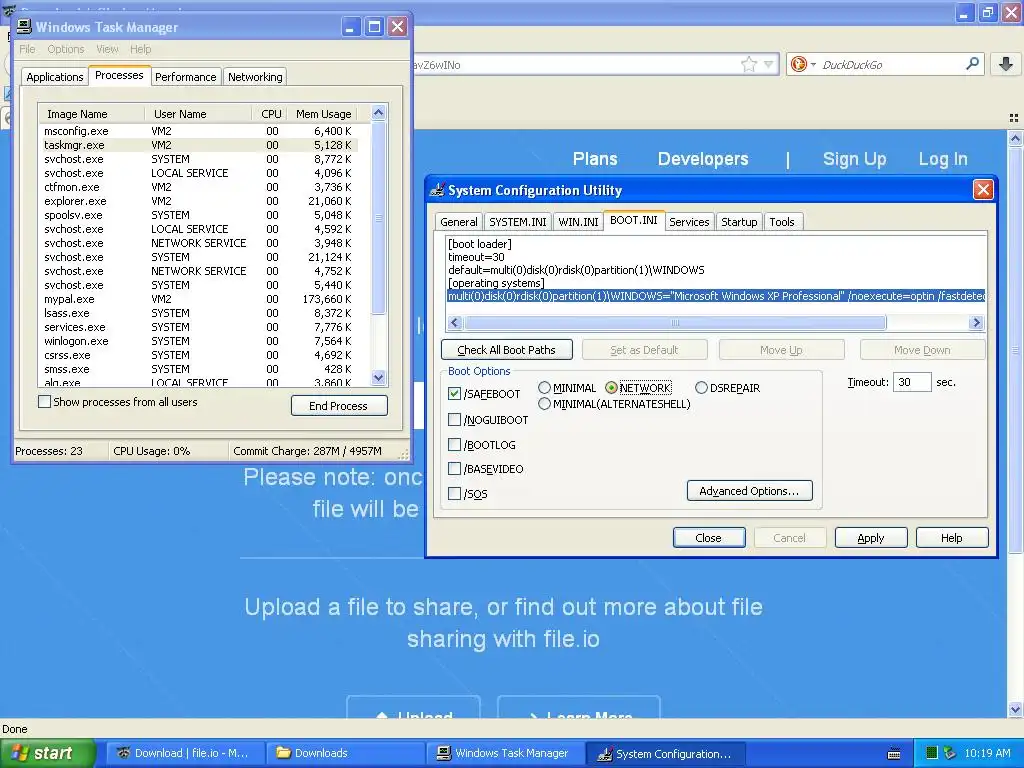Image resolution: width=1024 pixels, height=768 pixels.
Task: Click System Configuration Utility title icon
Action: (438, 190)
